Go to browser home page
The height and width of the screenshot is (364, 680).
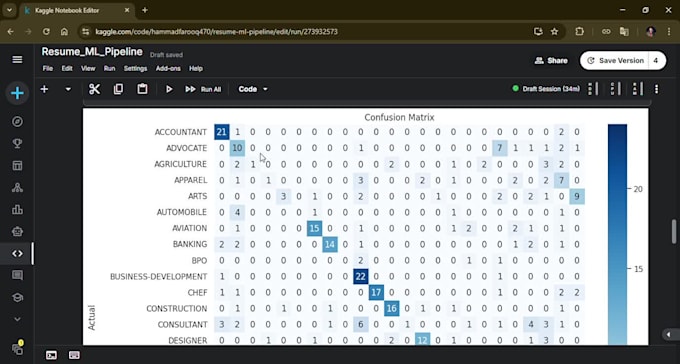[x=64, y=32]
